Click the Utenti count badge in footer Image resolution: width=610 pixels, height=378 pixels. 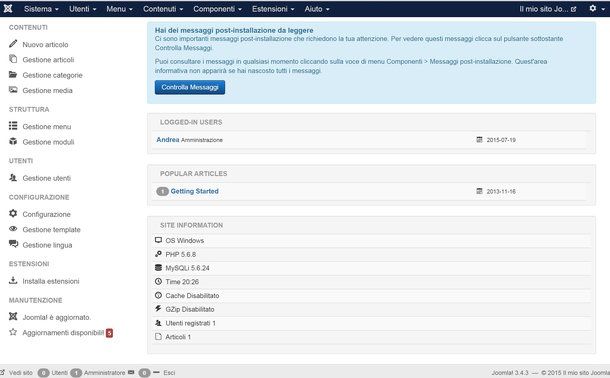point(44,373)
